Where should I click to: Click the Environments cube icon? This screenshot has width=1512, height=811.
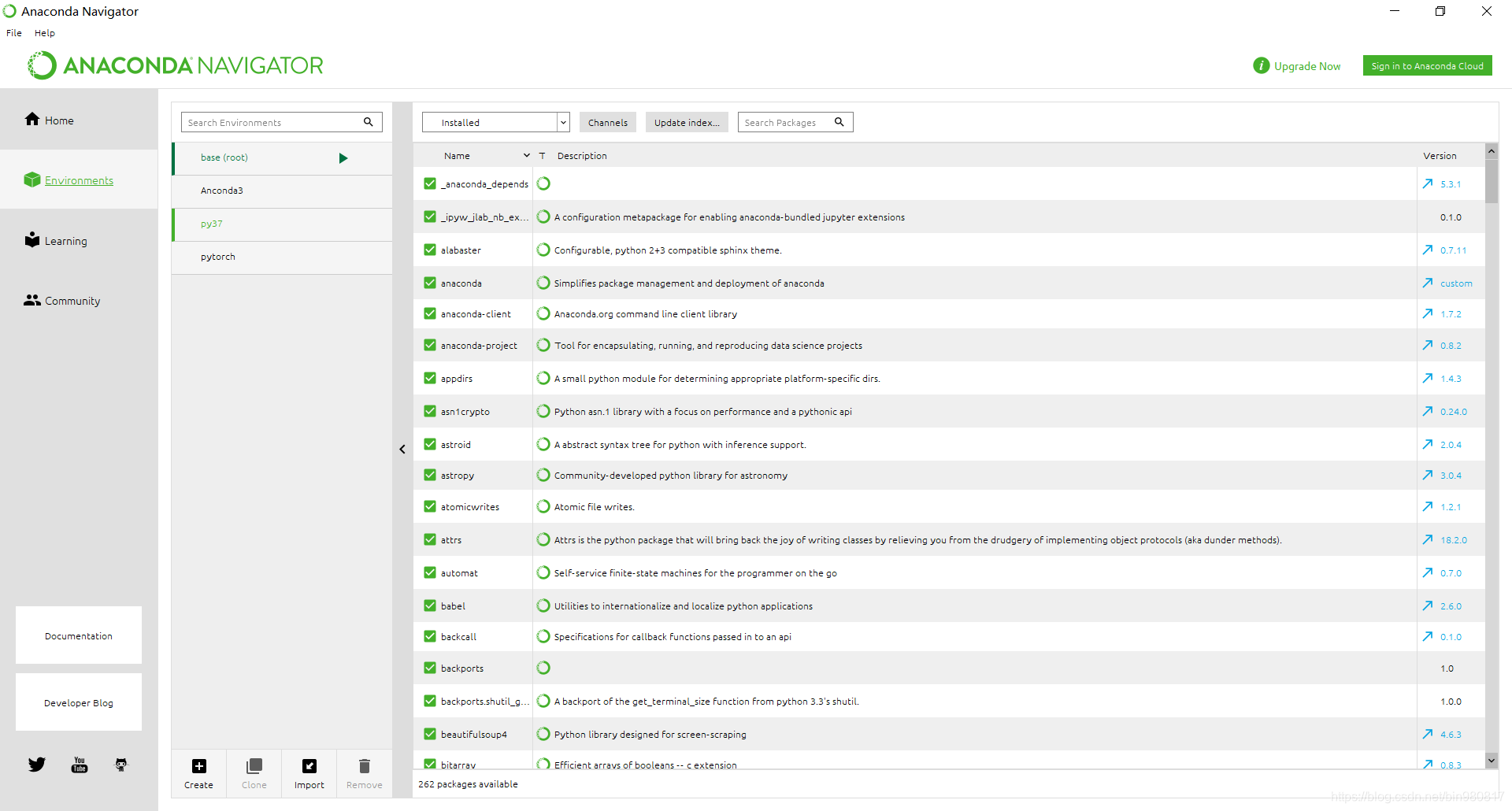(x=32, y=180)
